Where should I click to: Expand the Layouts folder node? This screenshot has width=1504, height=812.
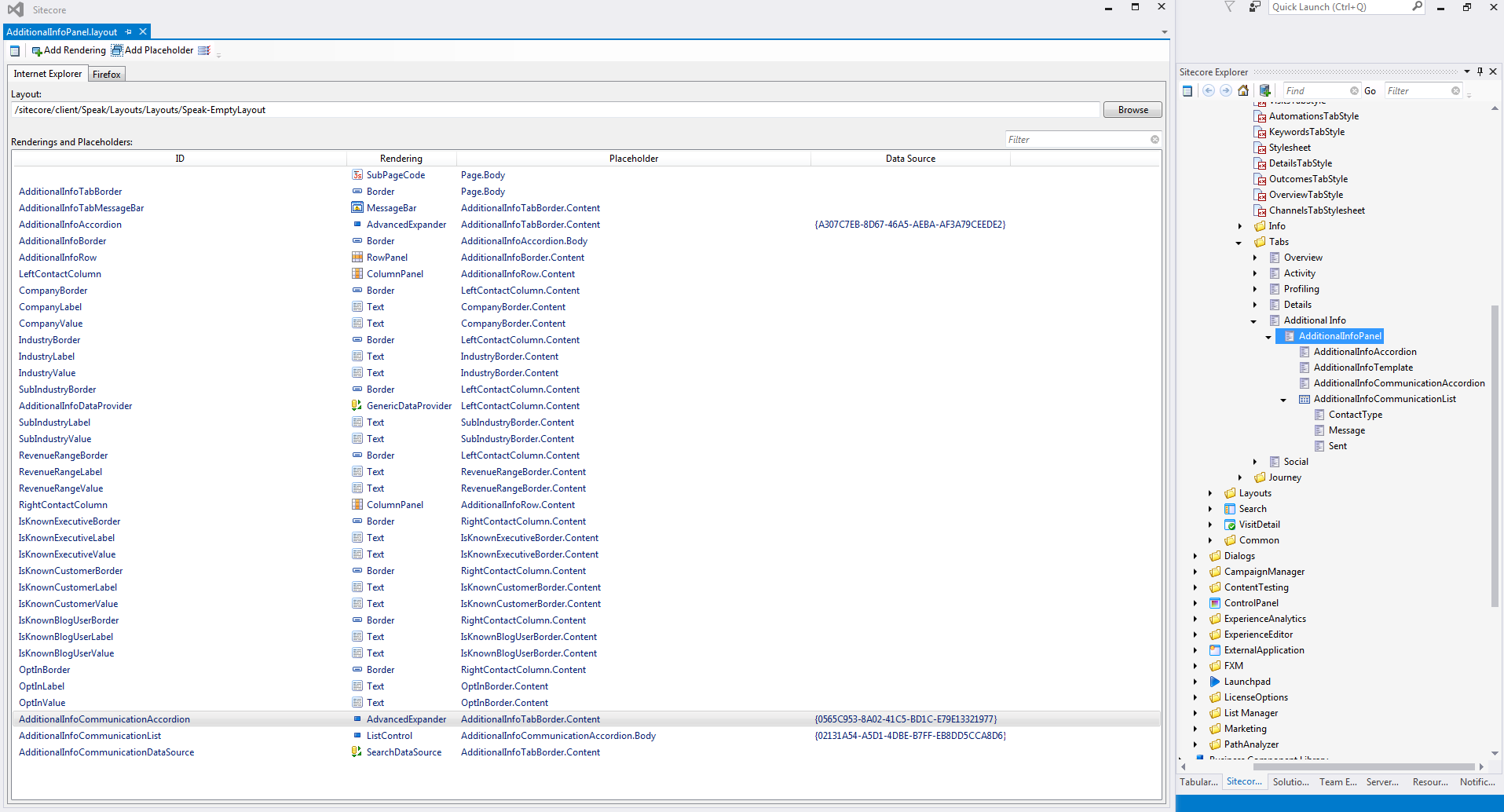pyautogui.click(x=1209, y=493)
